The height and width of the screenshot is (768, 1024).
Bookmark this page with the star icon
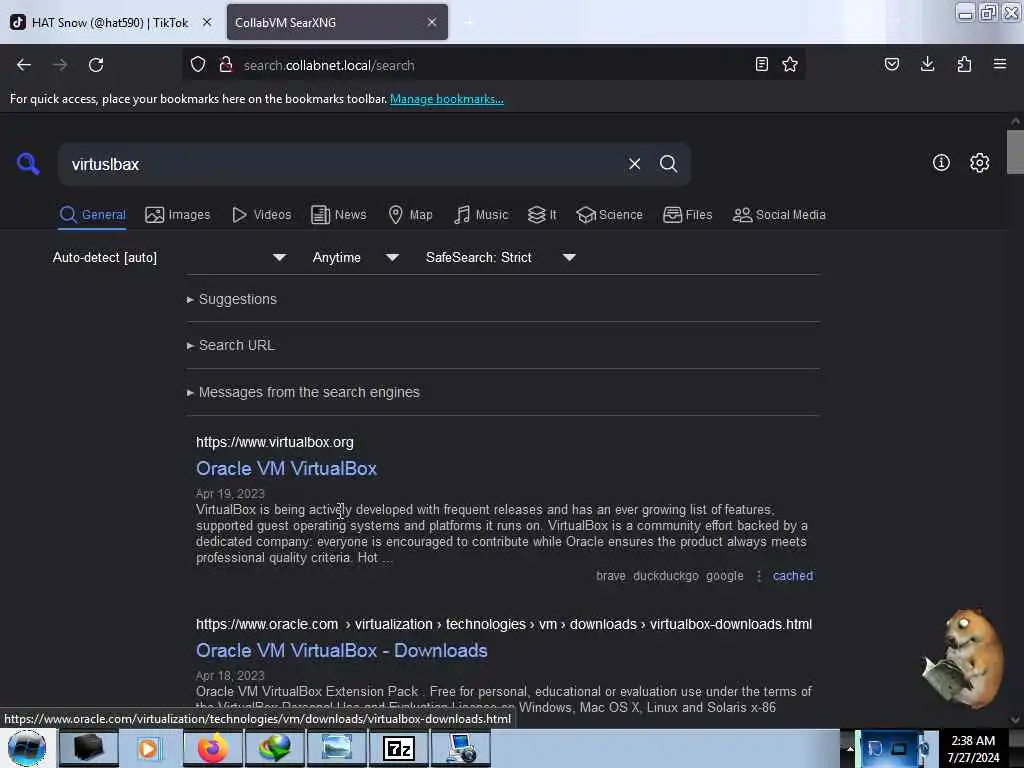(790, 64)
